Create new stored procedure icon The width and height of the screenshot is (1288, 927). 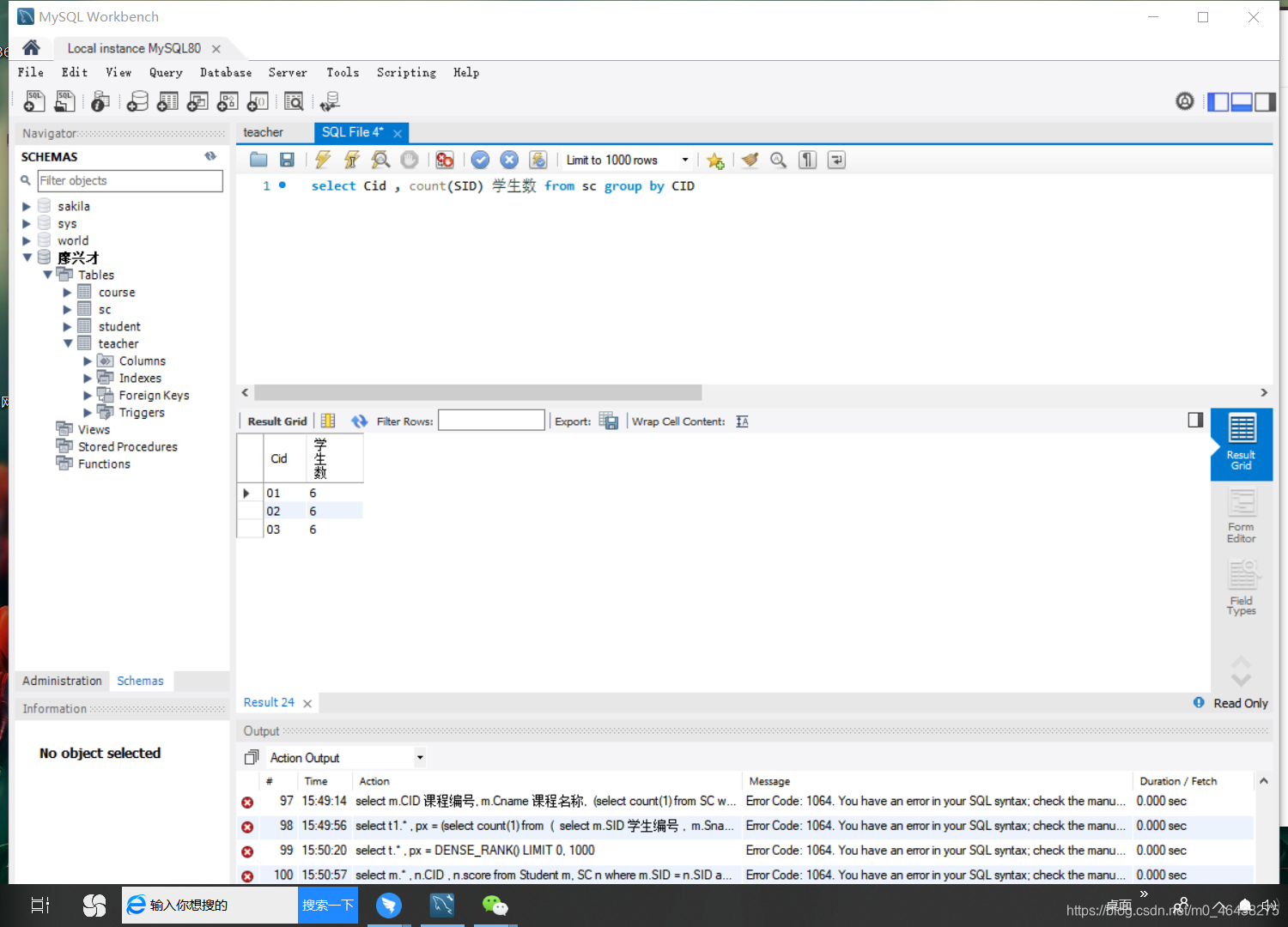[x=228, y=101]
